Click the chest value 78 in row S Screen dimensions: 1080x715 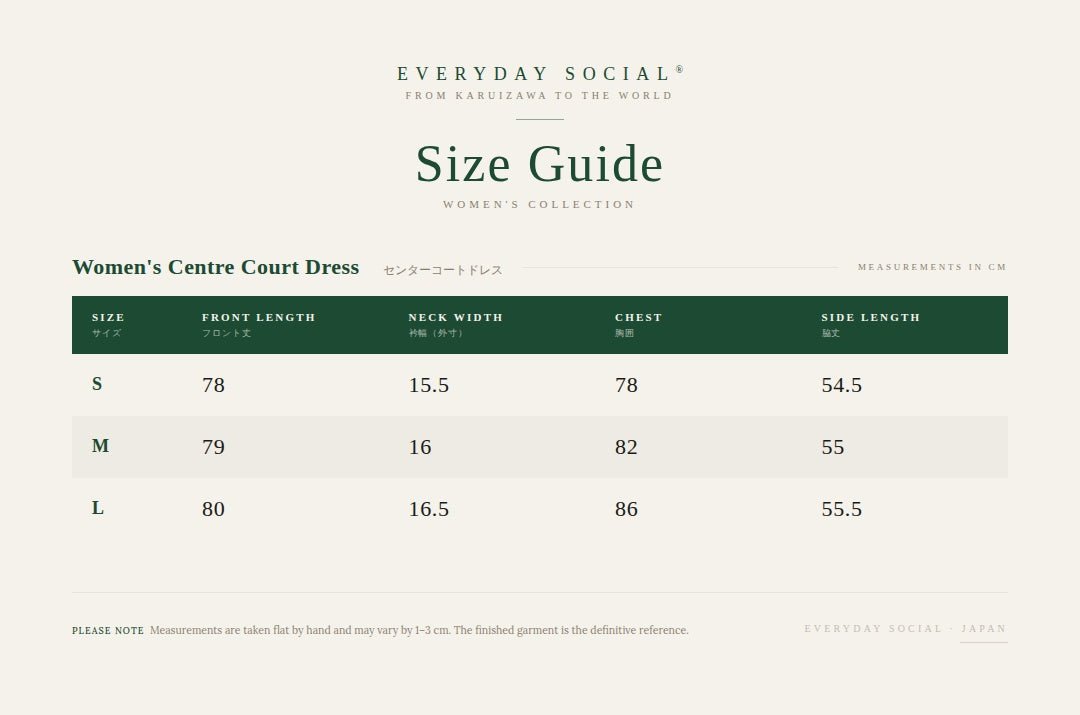pos(626,385)
